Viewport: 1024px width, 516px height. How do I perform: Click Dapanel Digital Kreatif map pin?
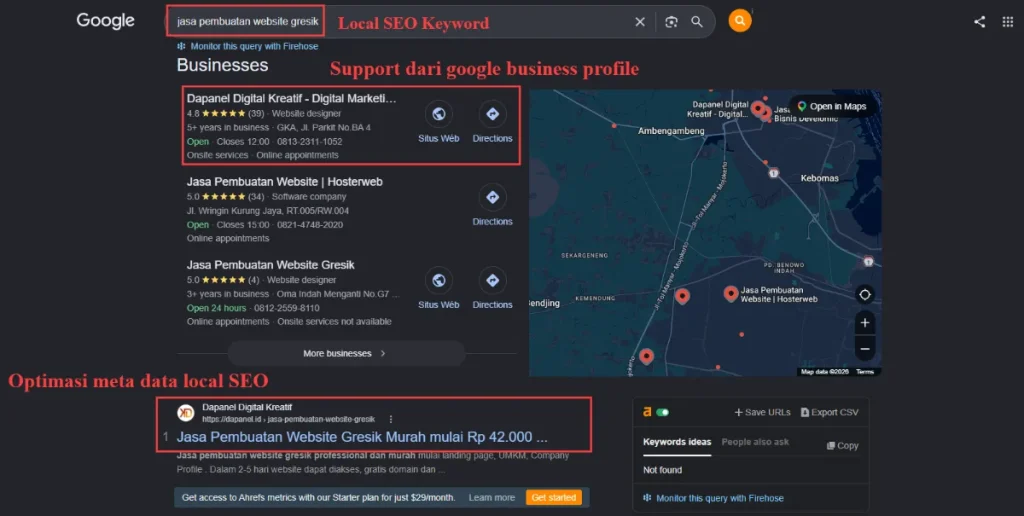758,108
